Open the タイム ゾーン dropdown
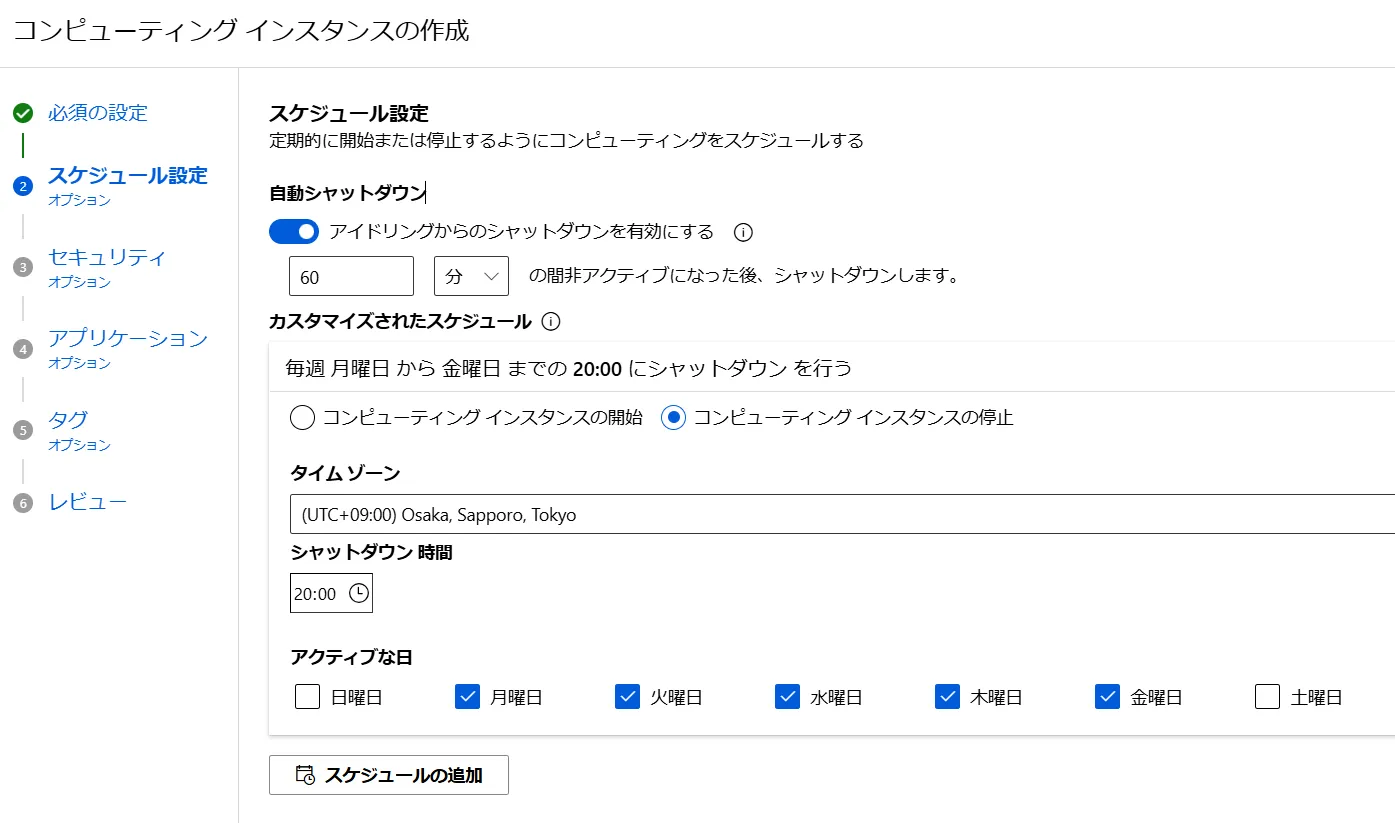 tap(840, 515)
